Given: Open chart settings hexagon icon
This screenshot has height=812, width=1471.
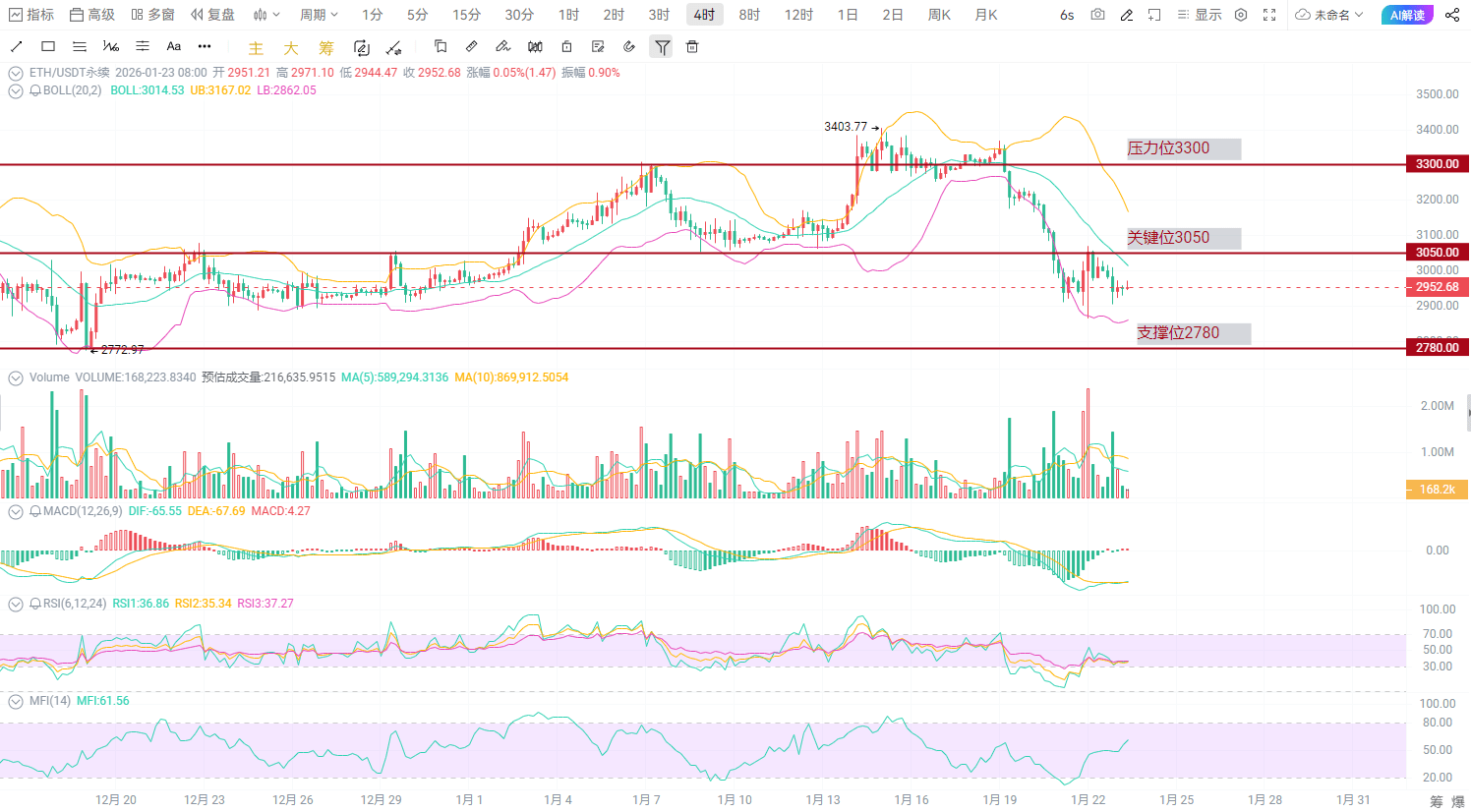Looking at the screenshot, I should tap(1241, 15).
